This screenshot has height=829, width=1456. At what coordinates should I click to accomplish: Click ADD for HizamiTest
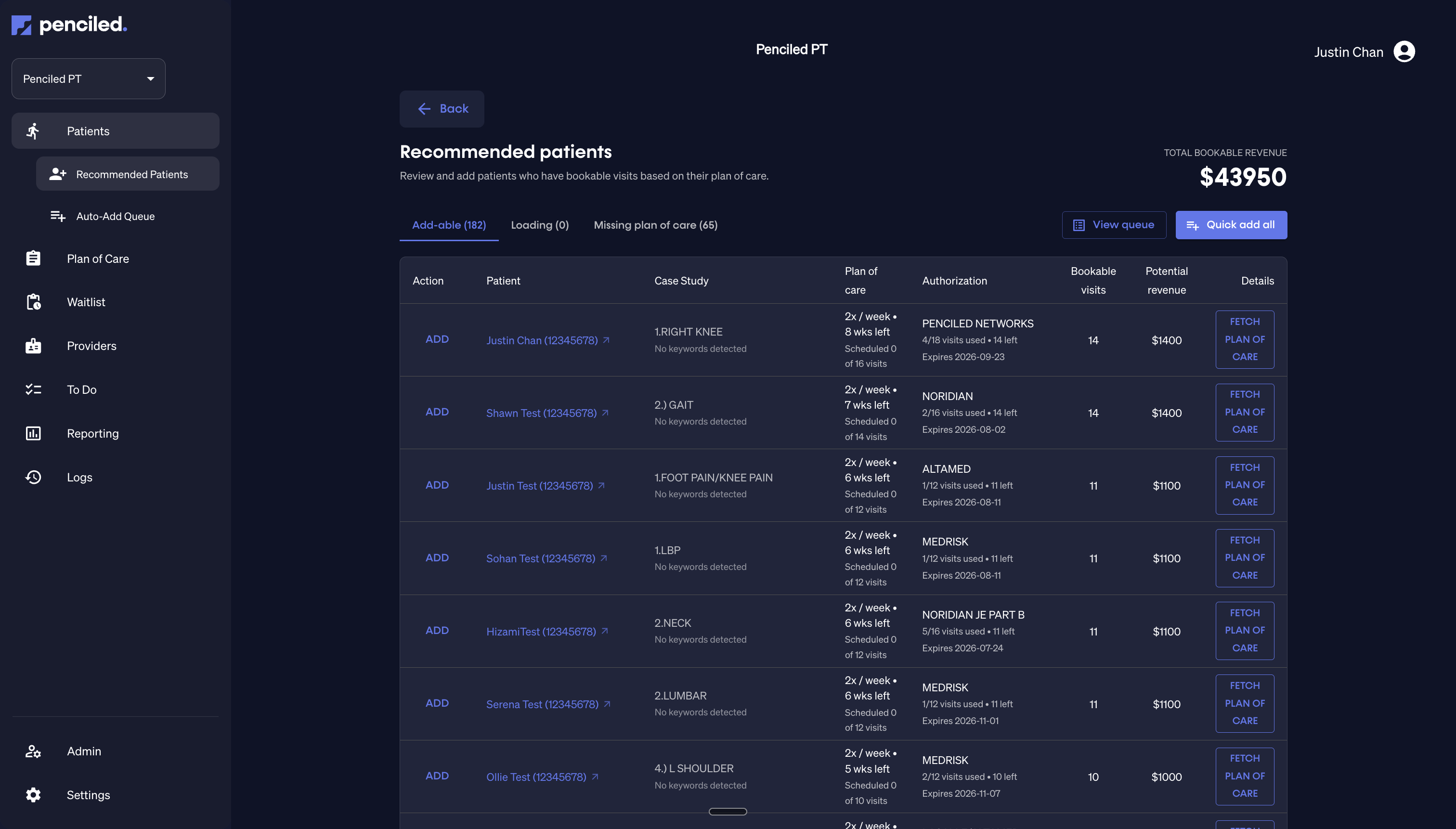coord(437,631)
